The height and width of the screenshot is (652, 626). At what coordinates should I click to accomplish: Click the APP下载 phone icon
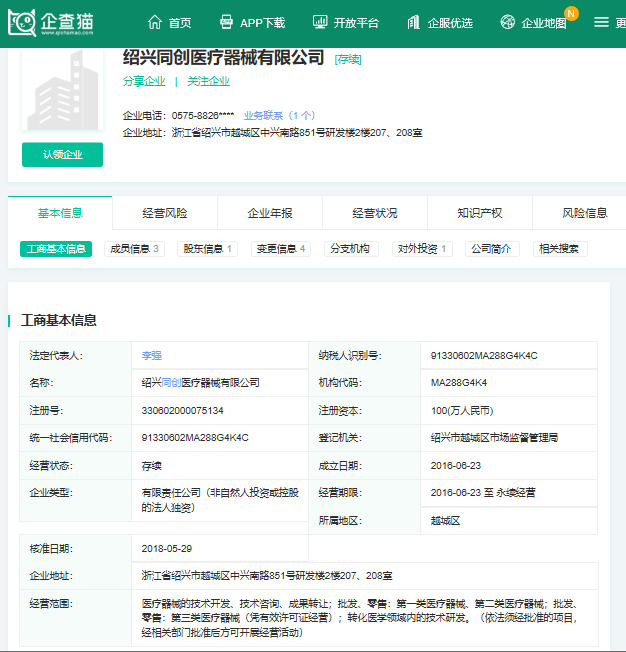pyautogui.click(x=225, y=22)
